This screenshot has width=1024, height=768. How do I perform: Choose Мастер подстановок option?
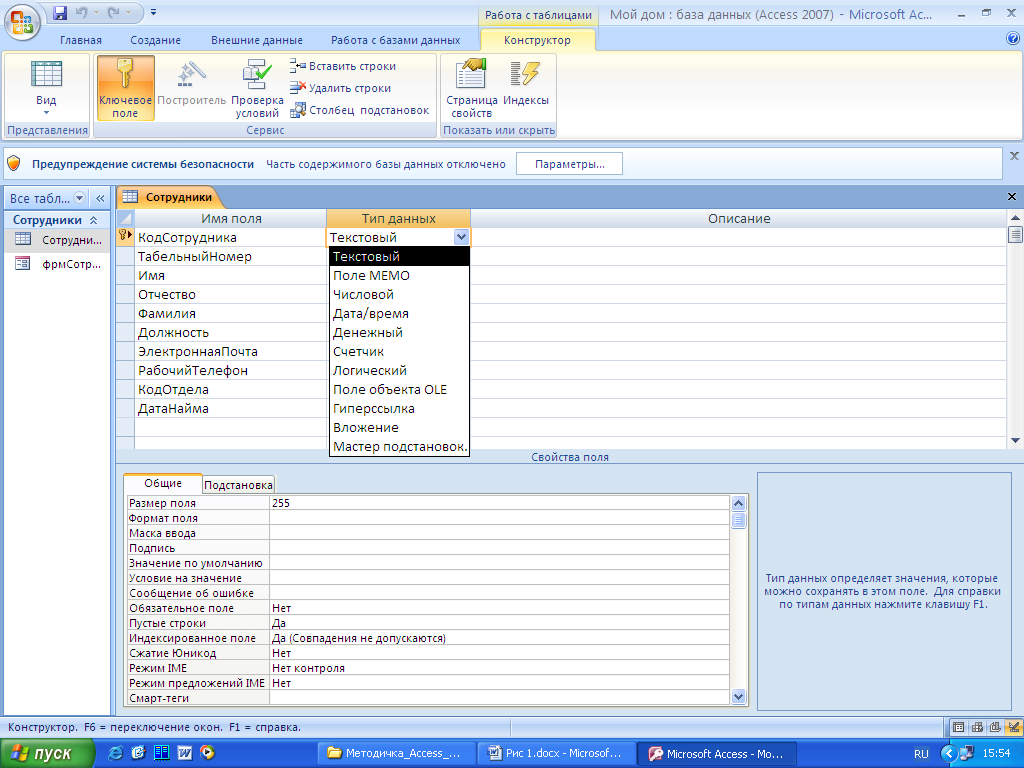coord(399,447)
